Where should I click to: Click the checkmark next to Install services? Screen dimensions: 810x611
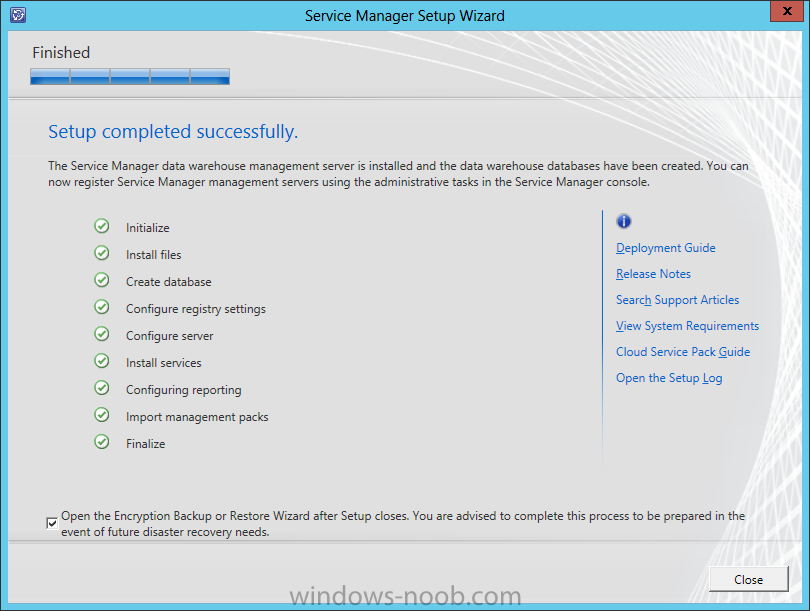(102, 361)
